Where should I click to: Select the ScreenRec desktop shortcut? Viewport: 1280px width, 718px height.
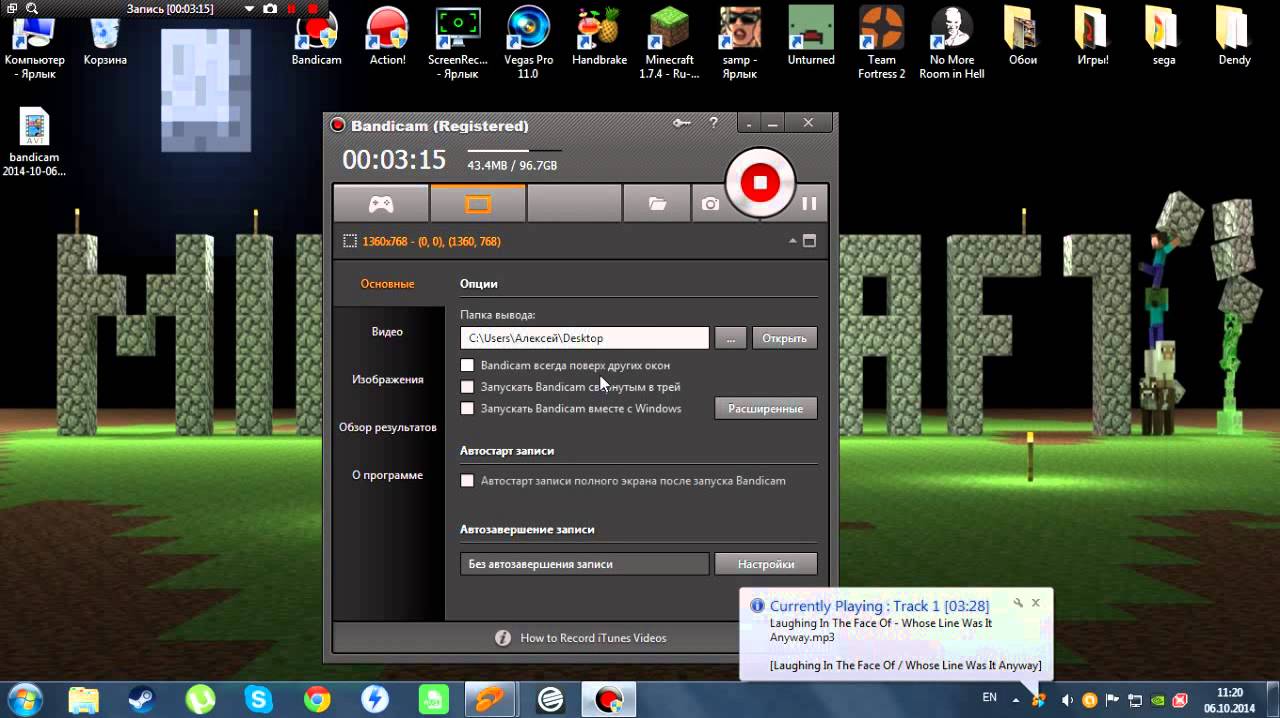click(x=458, y=44)
